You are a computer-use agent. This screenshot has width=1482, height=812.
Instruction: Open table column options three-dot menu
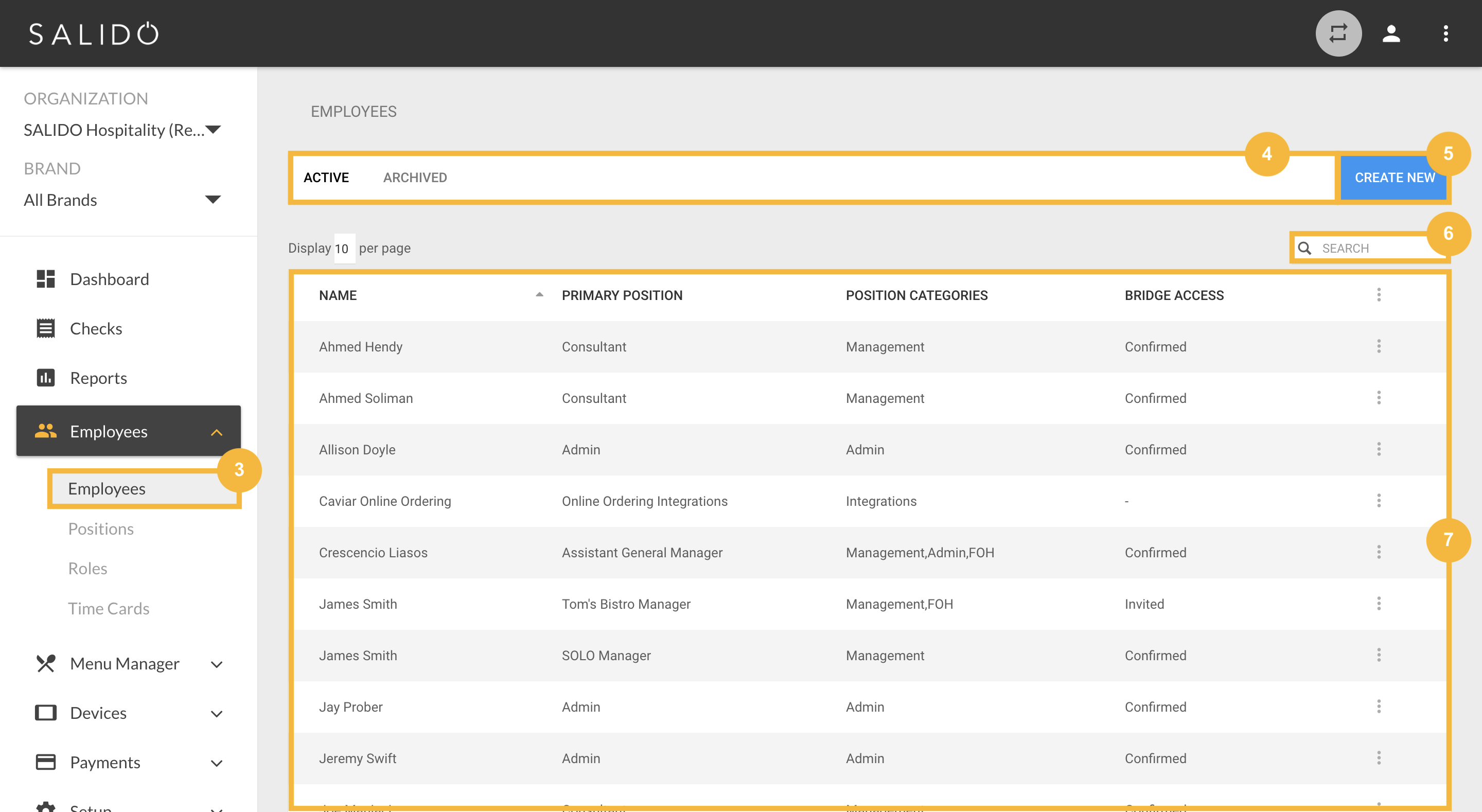pyautogui.click(x=1379, y=295)
